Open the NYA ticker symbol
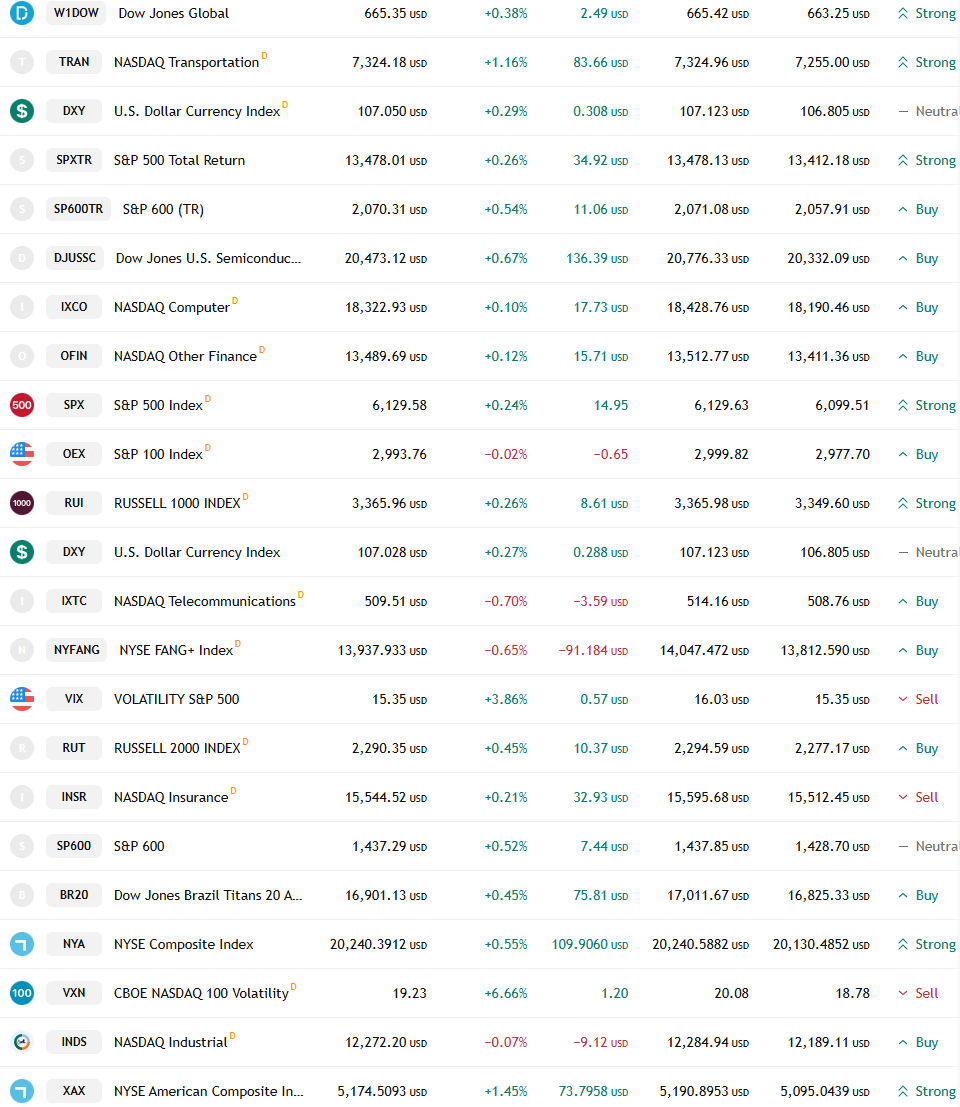The height and width of the screenshot is (1107, 960). click(74, 944)
